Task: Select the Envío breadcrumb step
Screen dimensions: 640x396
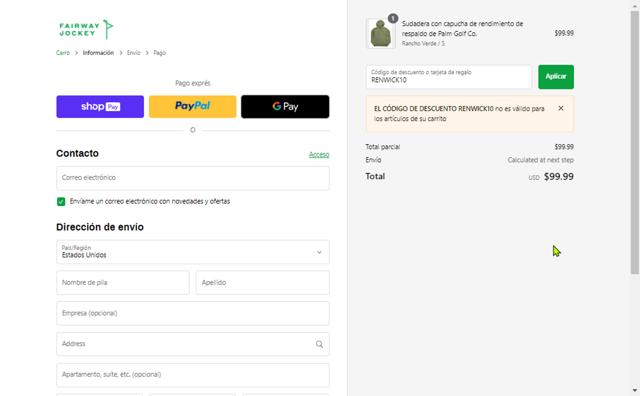Action: click(x=133, y=53)
